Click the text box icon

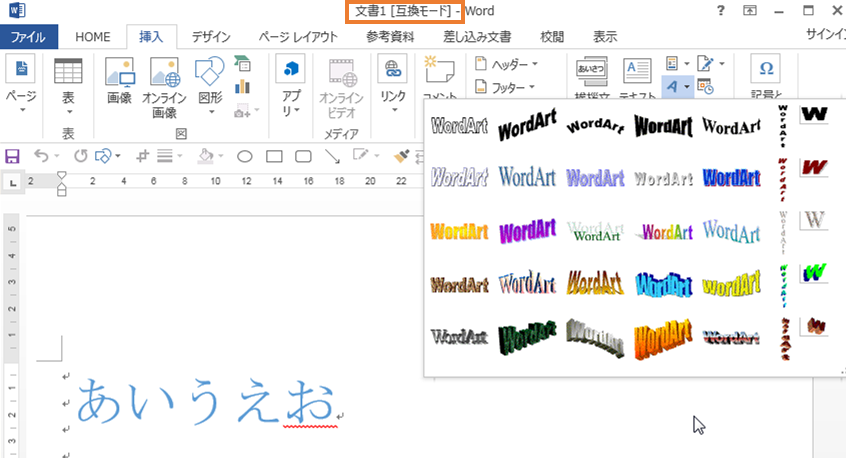click(x=637, y=71)
